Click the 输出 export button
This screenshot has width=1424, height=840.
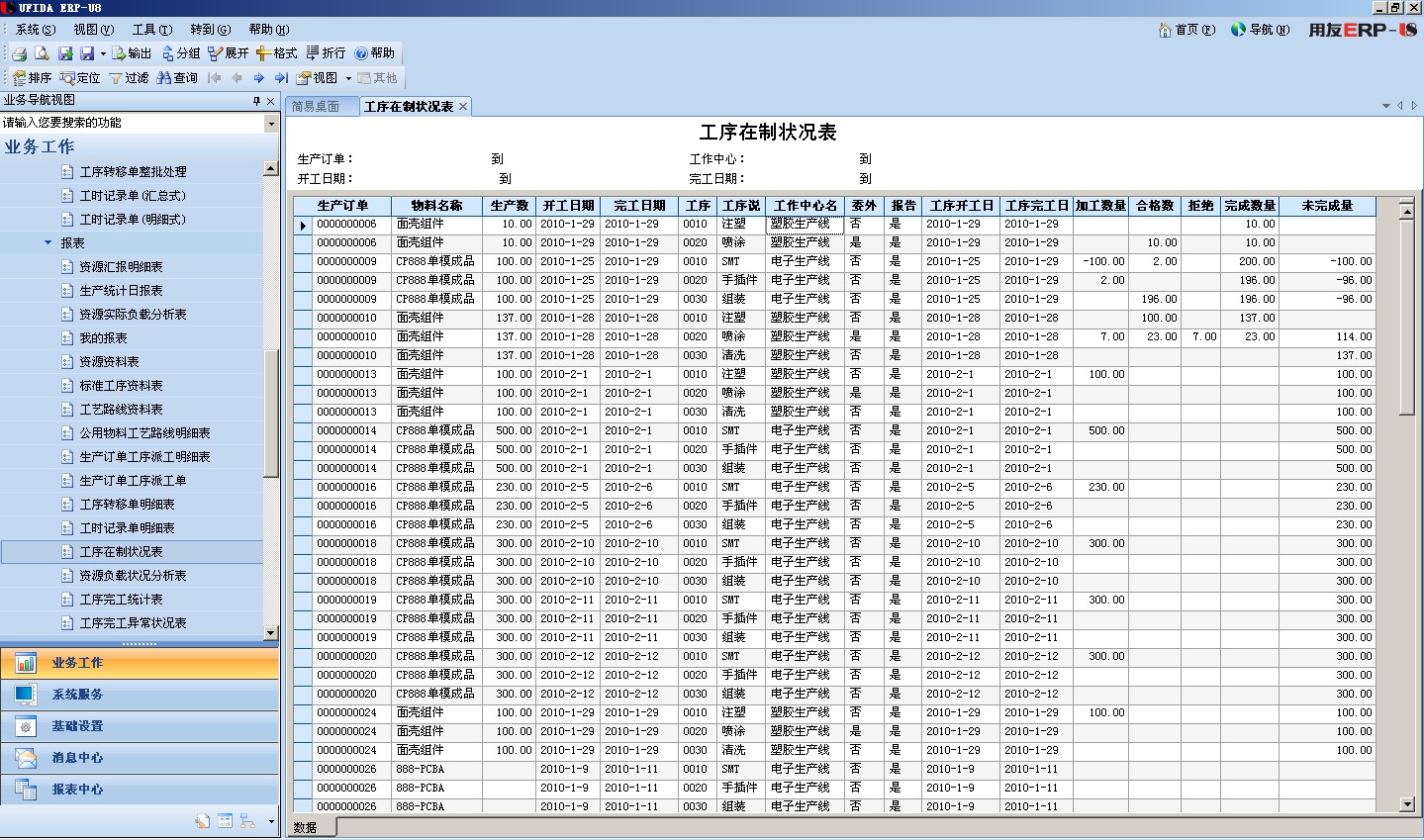coord(132,53)
